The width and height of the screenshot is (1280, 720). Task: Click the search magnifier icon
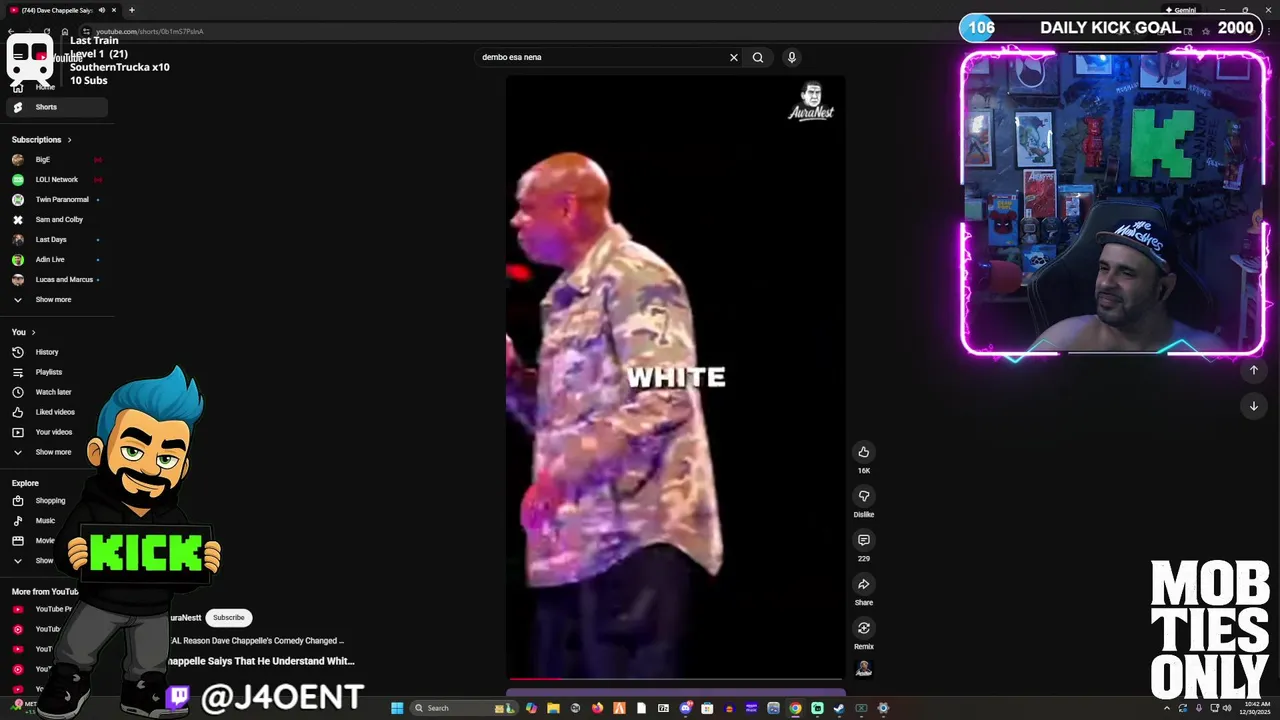pyautogui.click(x=758, y=57)
